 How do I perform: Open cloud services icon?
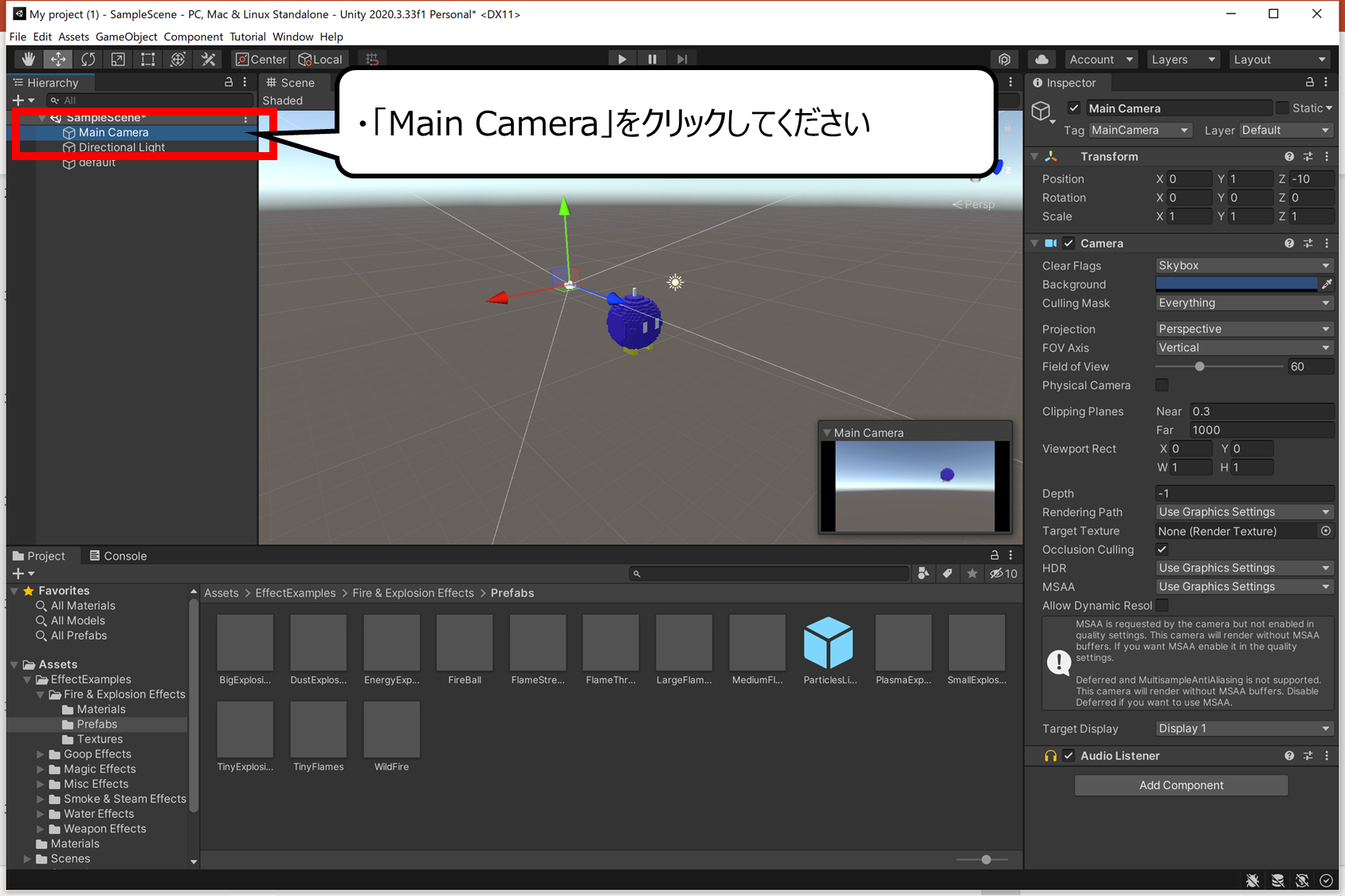[1041, 59]
